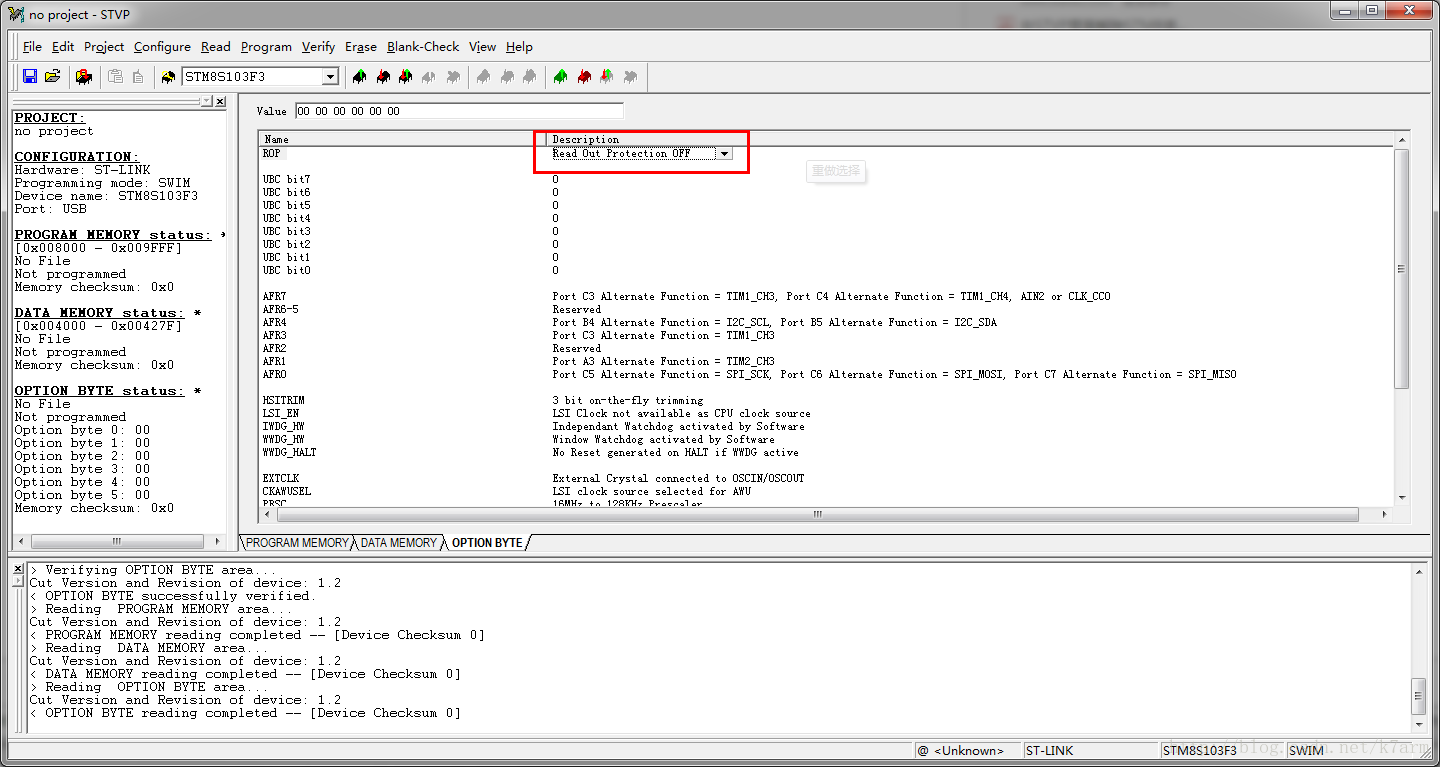The height and width of the screenshot is (767, 1440).
Task: Select the OPTION BYTE tab
Action: tap(487, 542)
